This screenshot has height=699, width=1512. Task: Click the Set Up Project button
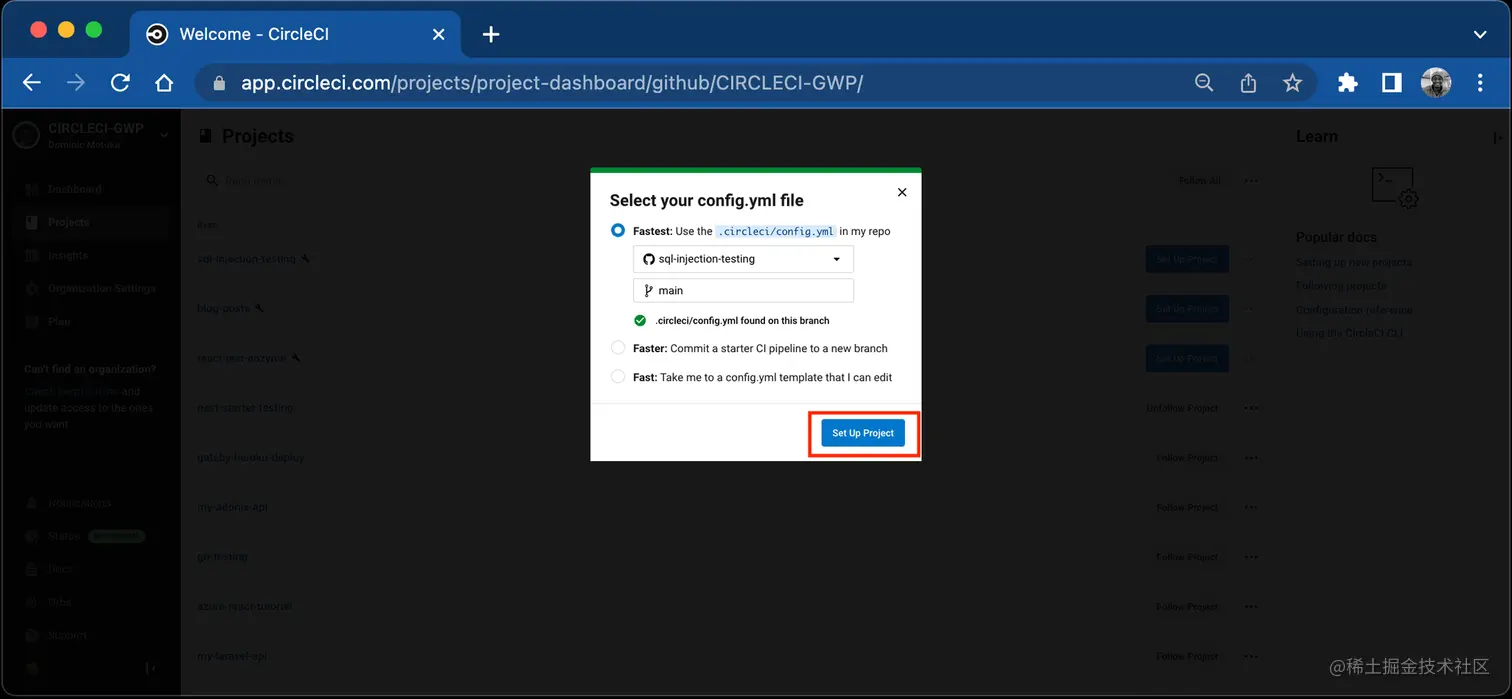[862, 432]
